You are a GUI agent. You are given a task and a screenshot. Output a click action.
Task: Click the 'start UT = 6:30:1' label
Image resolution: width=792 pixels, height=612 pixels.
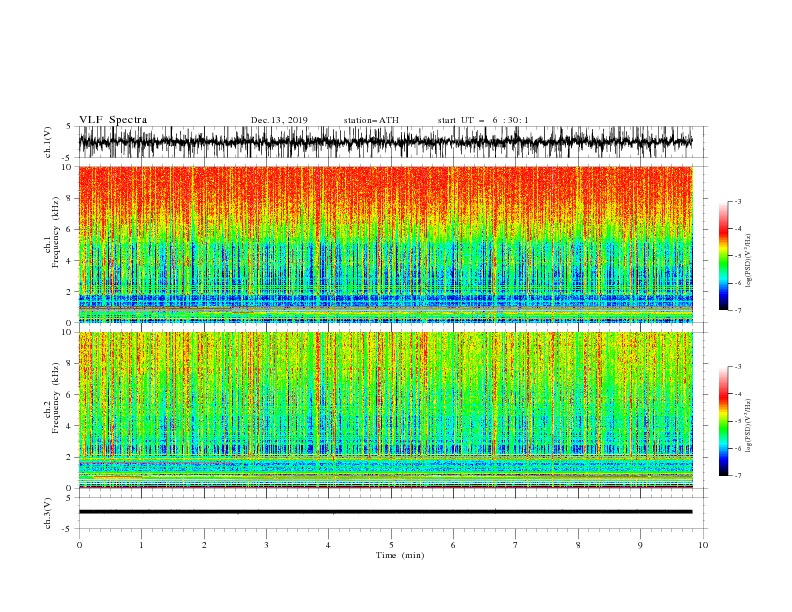pyautogui.click(x=483, y=120)
